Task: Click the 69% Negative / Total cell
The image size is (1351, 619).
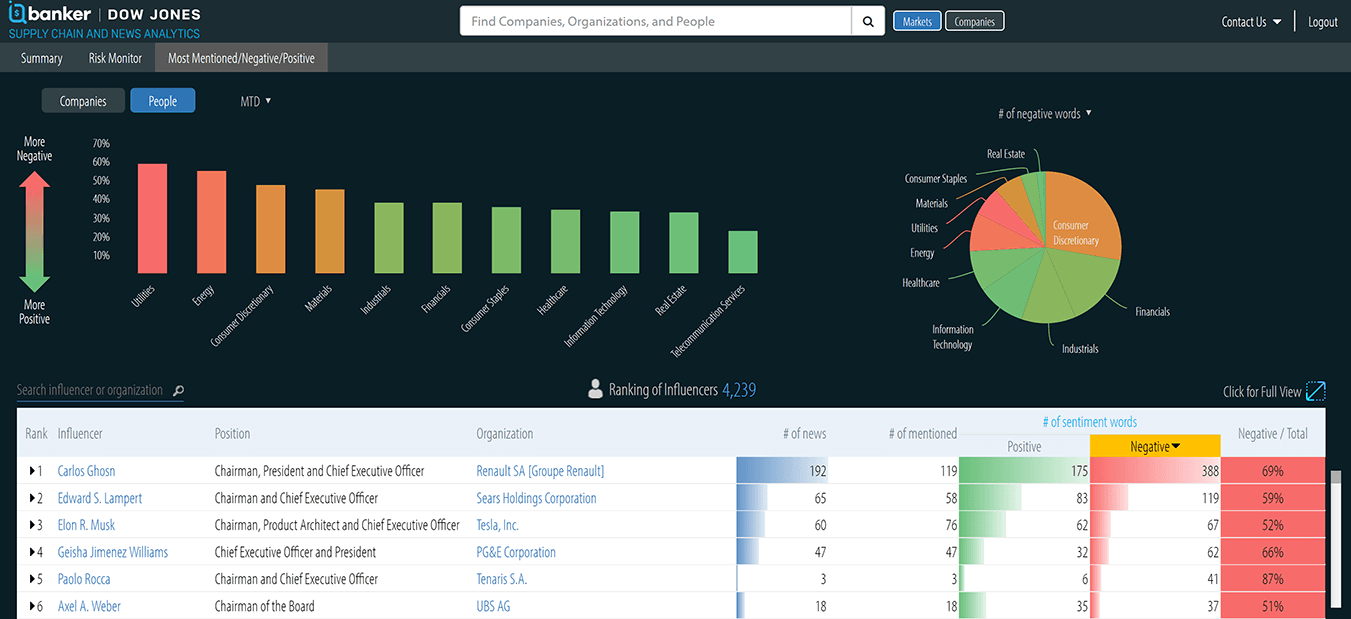Action: click(x=1273, y=471)
